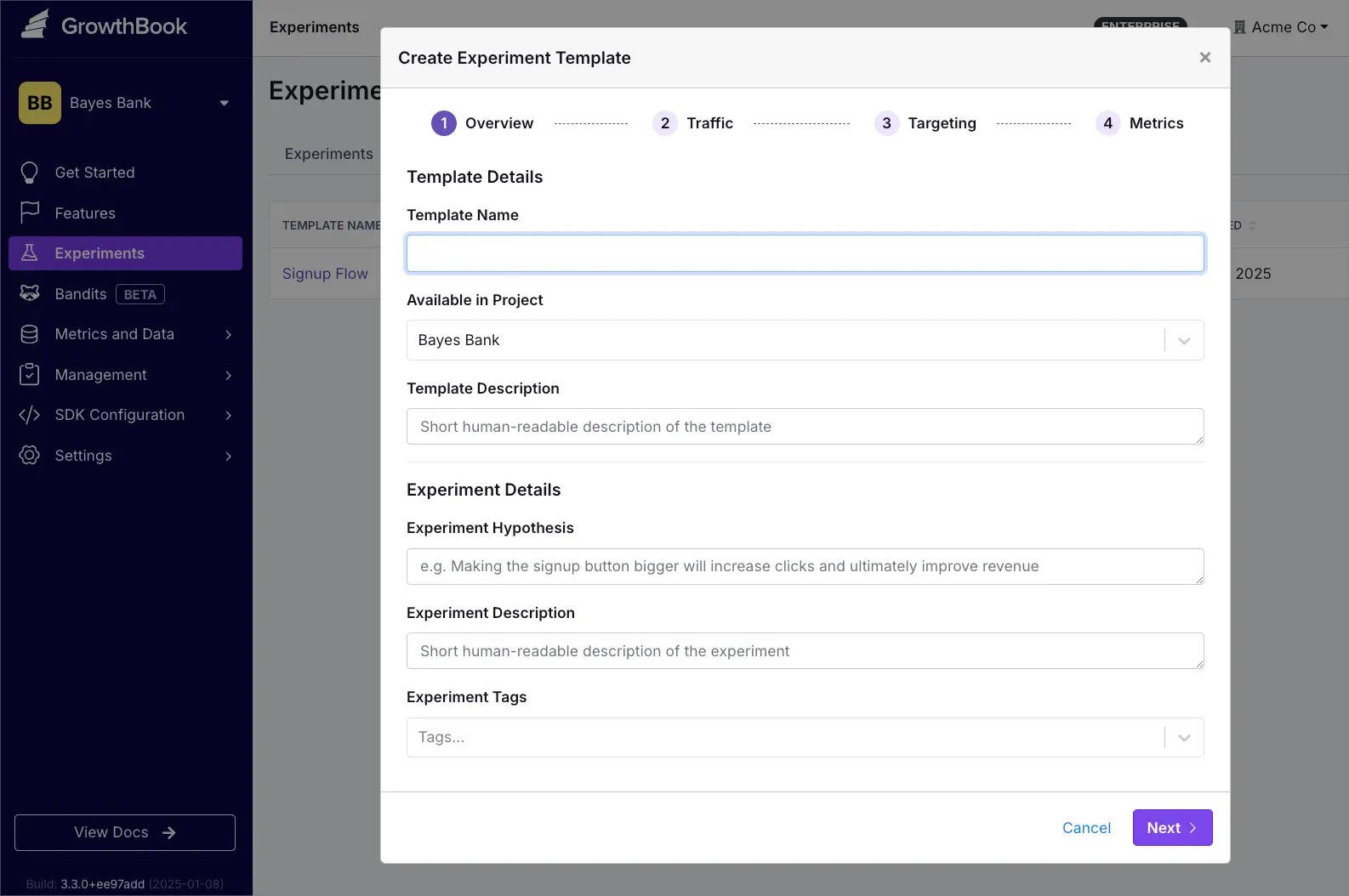Click the ENTERPRISE badge in top bar

(x=1140, y=25)
